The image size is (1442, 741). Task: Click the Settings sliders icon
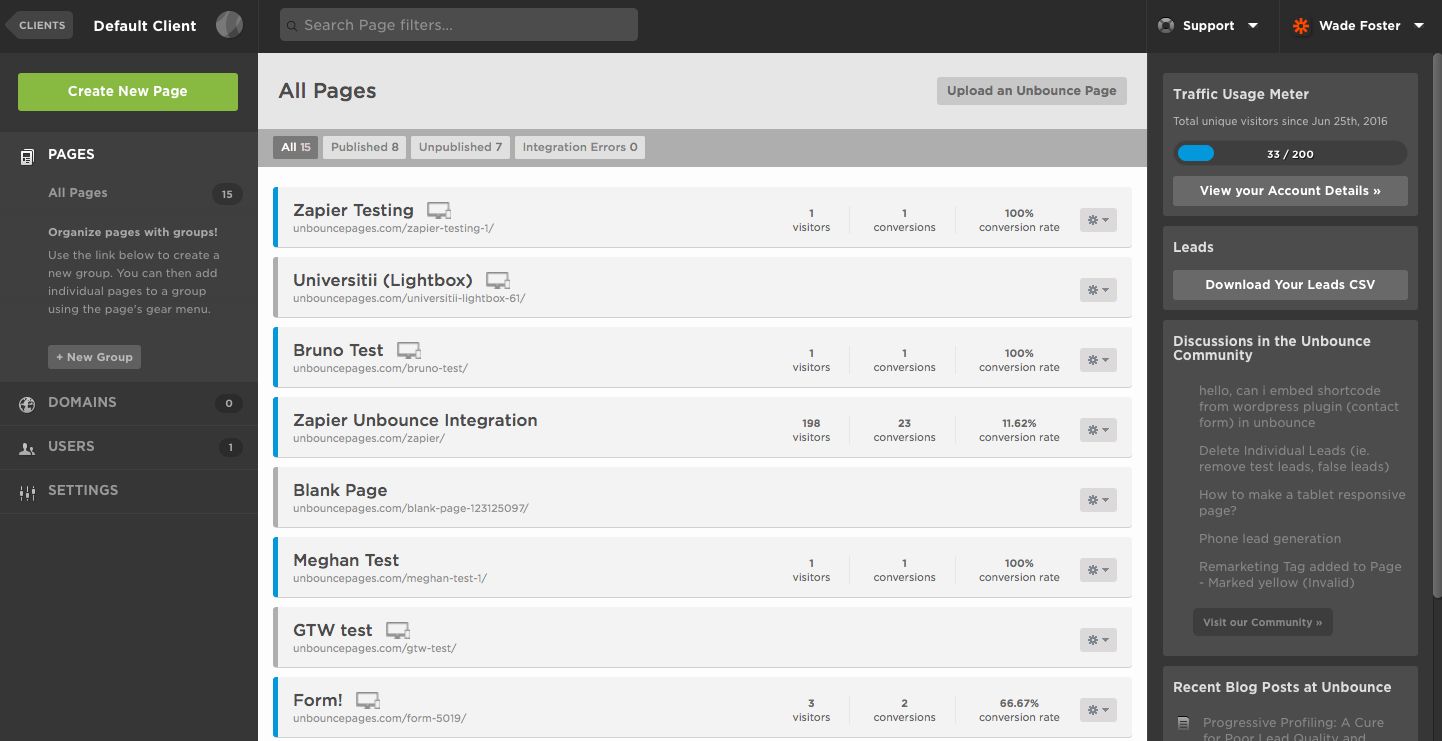point(28,492)
